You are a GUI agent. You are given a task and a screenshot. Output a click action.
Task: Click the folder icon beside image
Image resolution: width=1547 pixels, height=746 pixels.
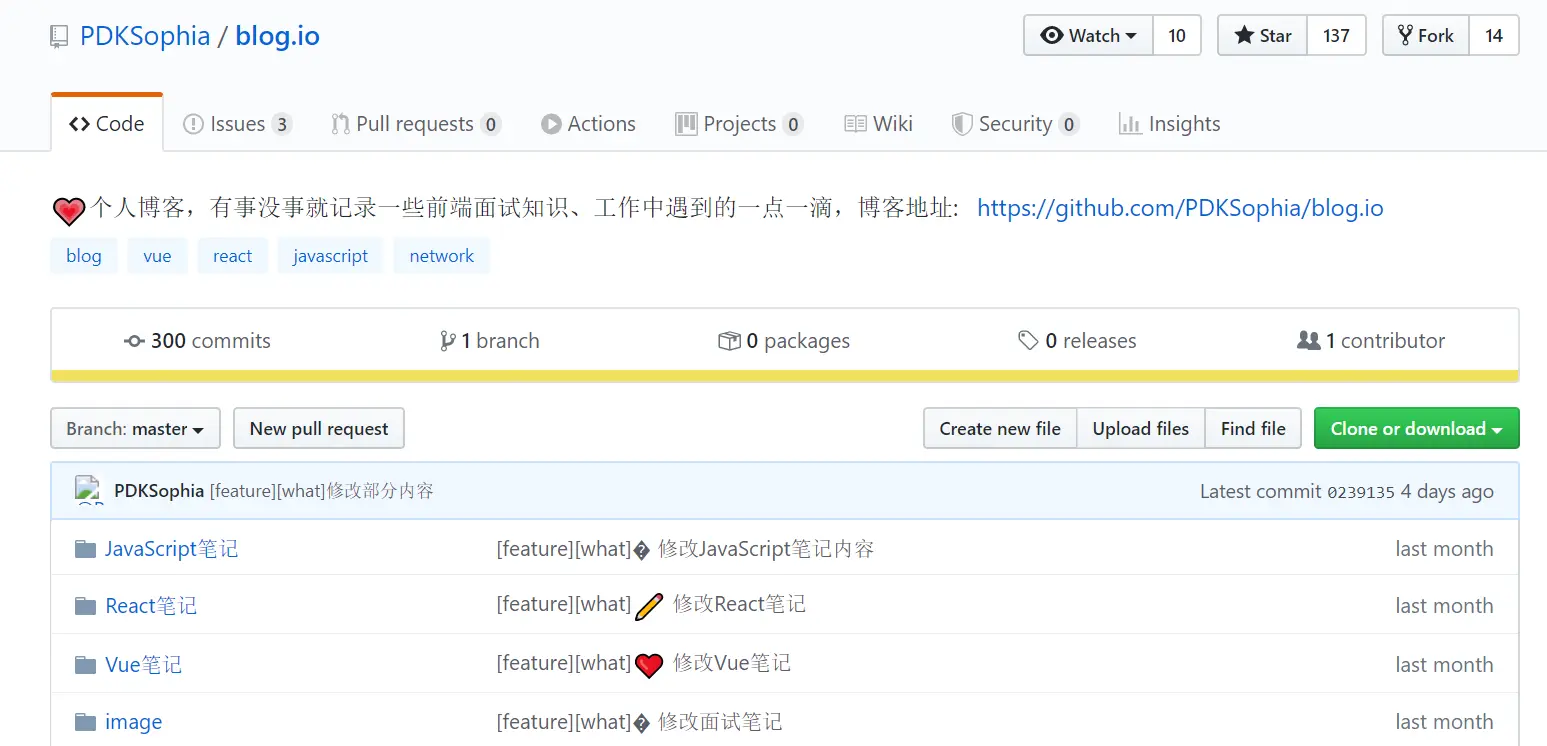pyautogui.click(x=85, y=722)
